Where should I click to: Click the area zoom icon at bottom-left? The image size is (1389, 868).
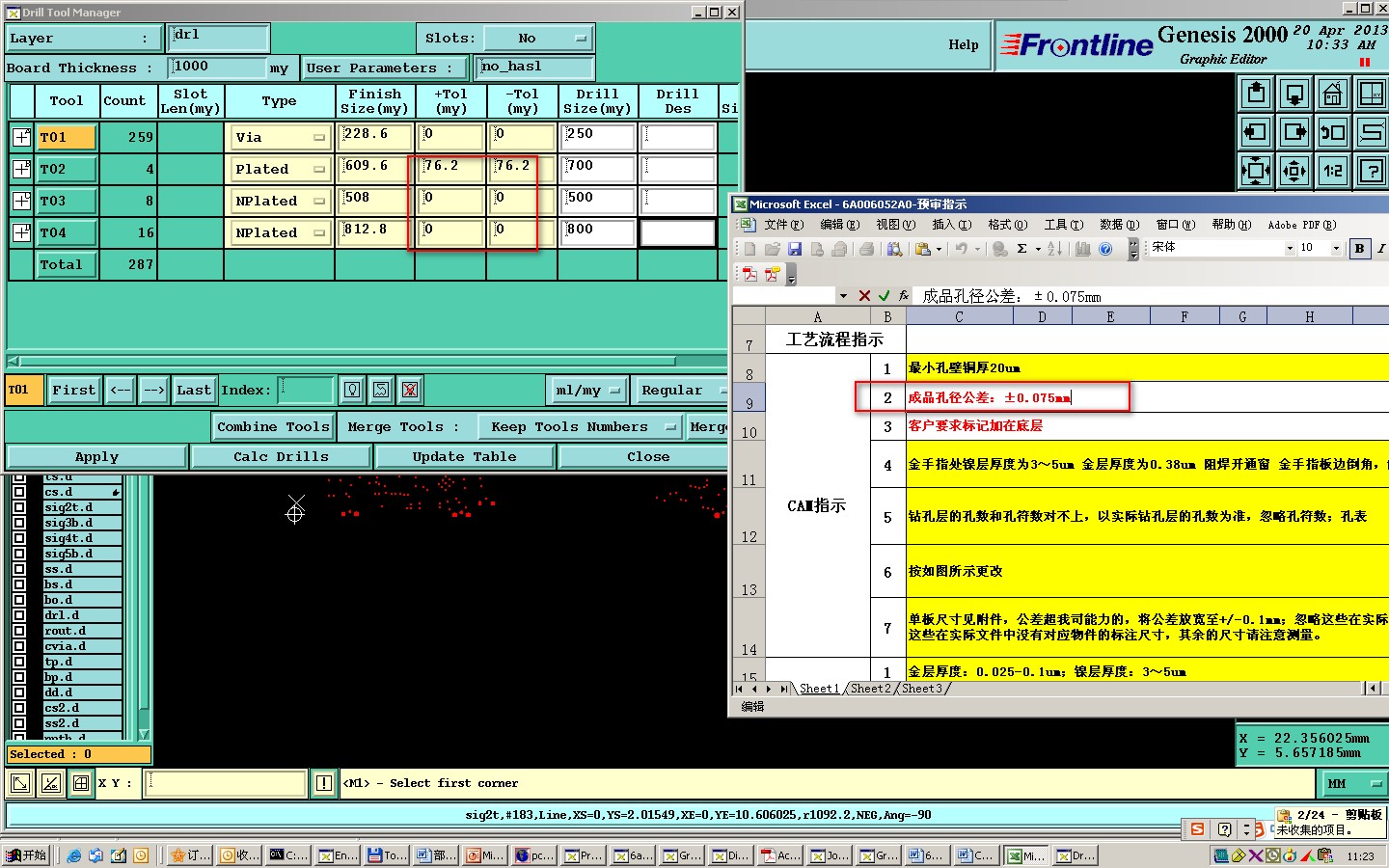(20, 783)
